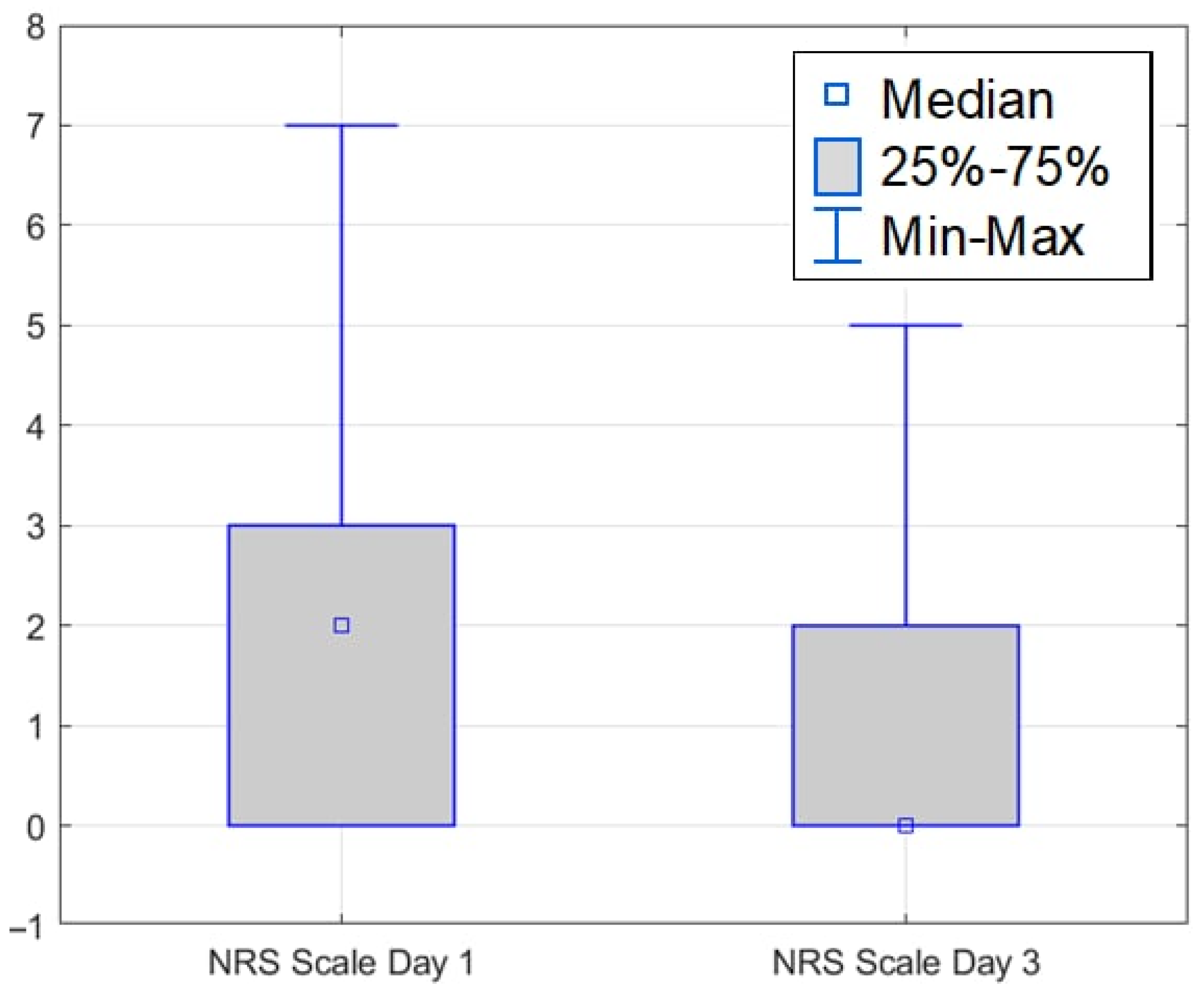Click the Median square marker in legend
Image resolution: width=1204 pixels, height=989 pixels.
pyautogui.click(x=836, y=95)
